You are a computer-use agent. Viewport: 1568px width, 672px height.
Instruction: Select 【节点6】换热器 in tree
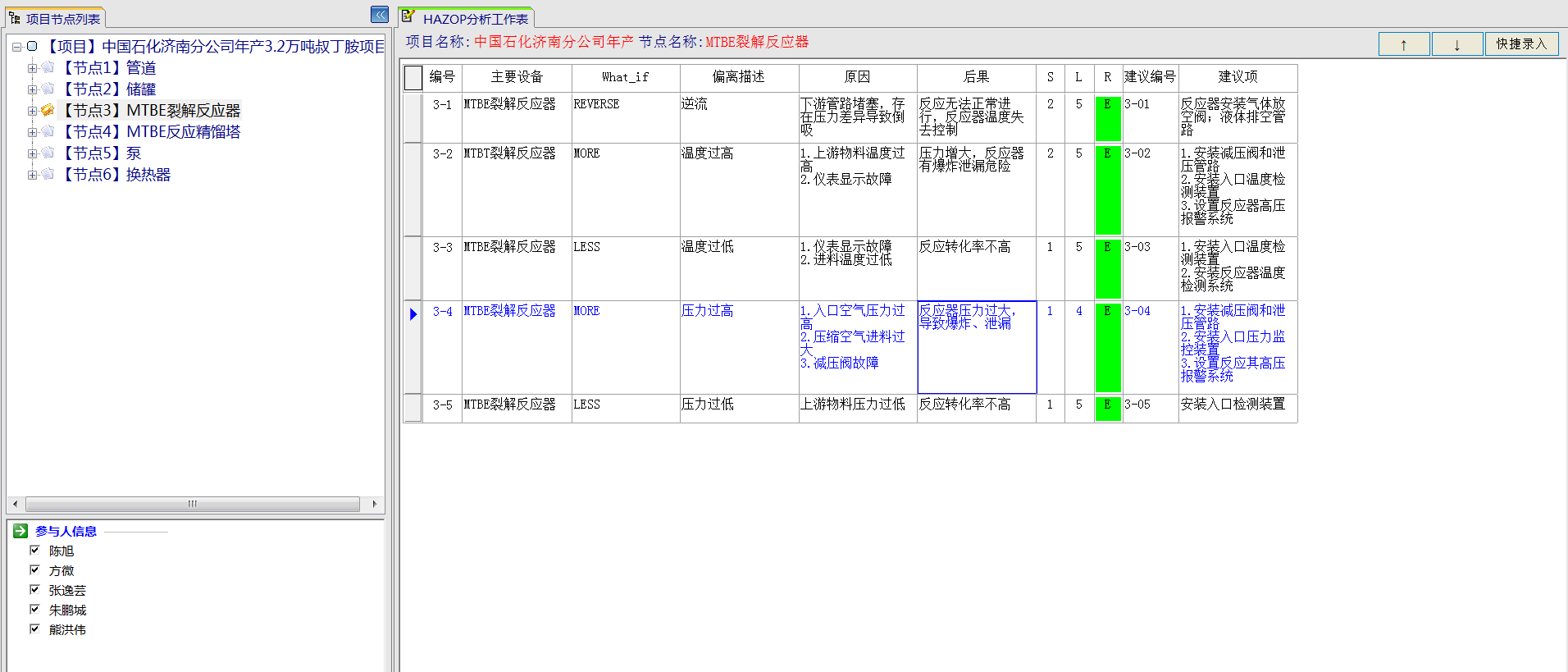(116, 174)
